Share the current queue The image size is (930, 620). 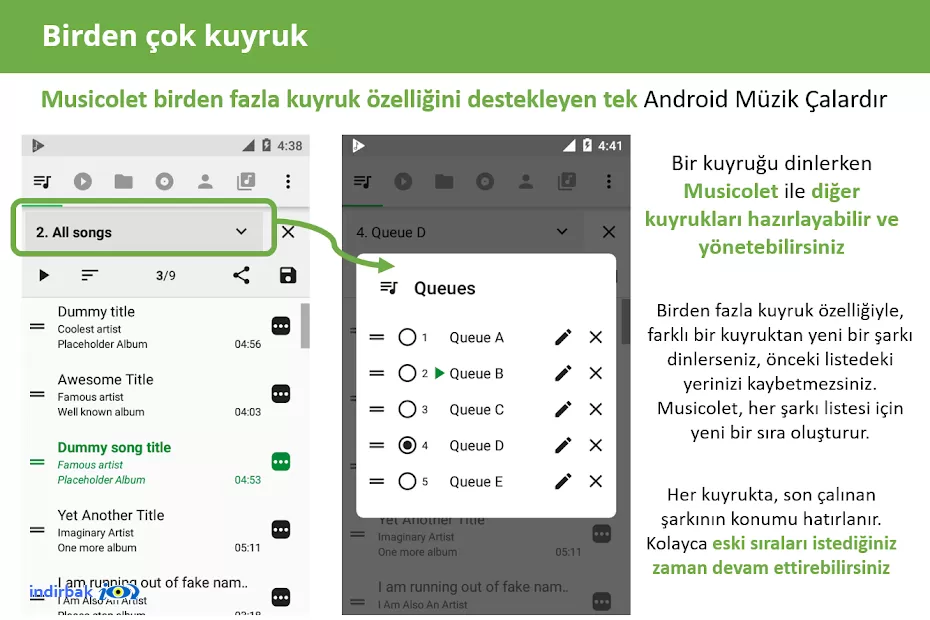click(x=241, y=275)
